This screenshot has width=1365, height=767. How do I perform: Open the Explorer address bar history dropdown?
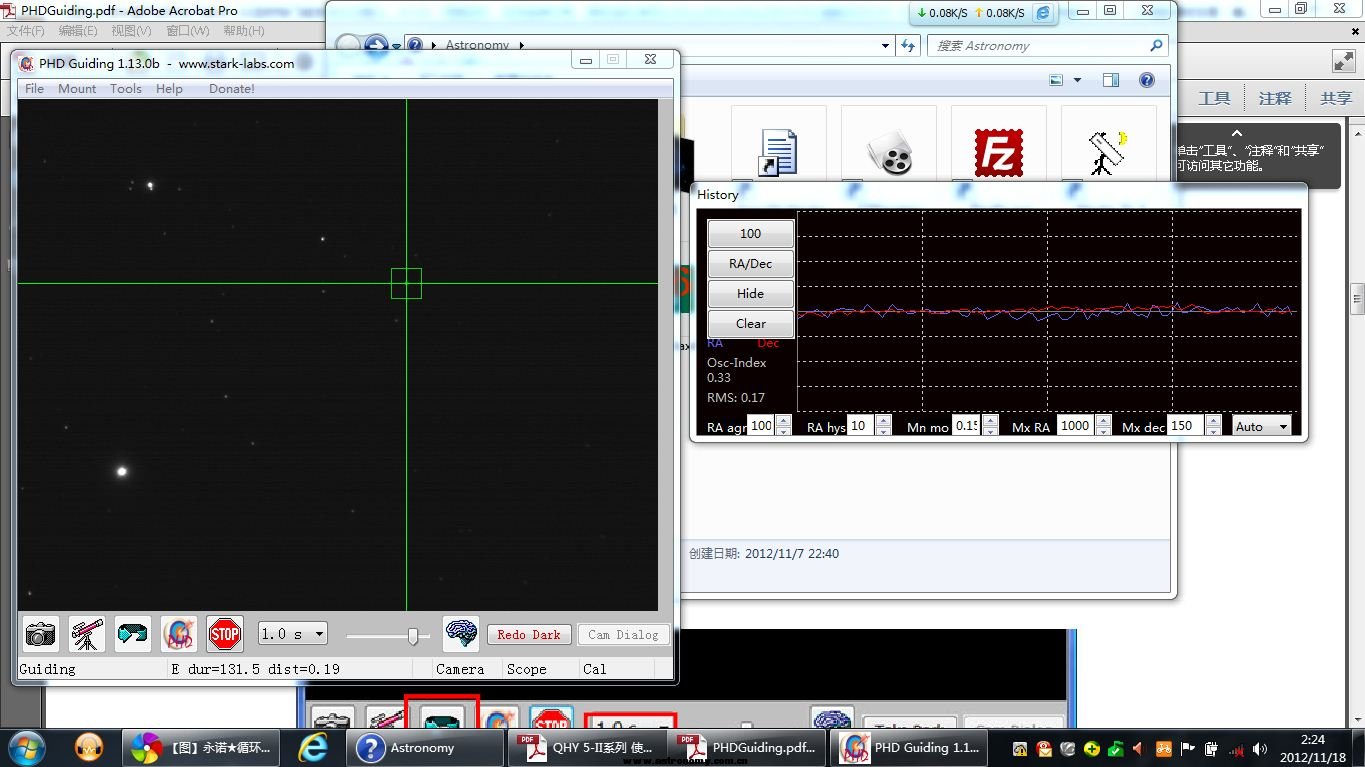pyautogui.click(x=885, y=46)
